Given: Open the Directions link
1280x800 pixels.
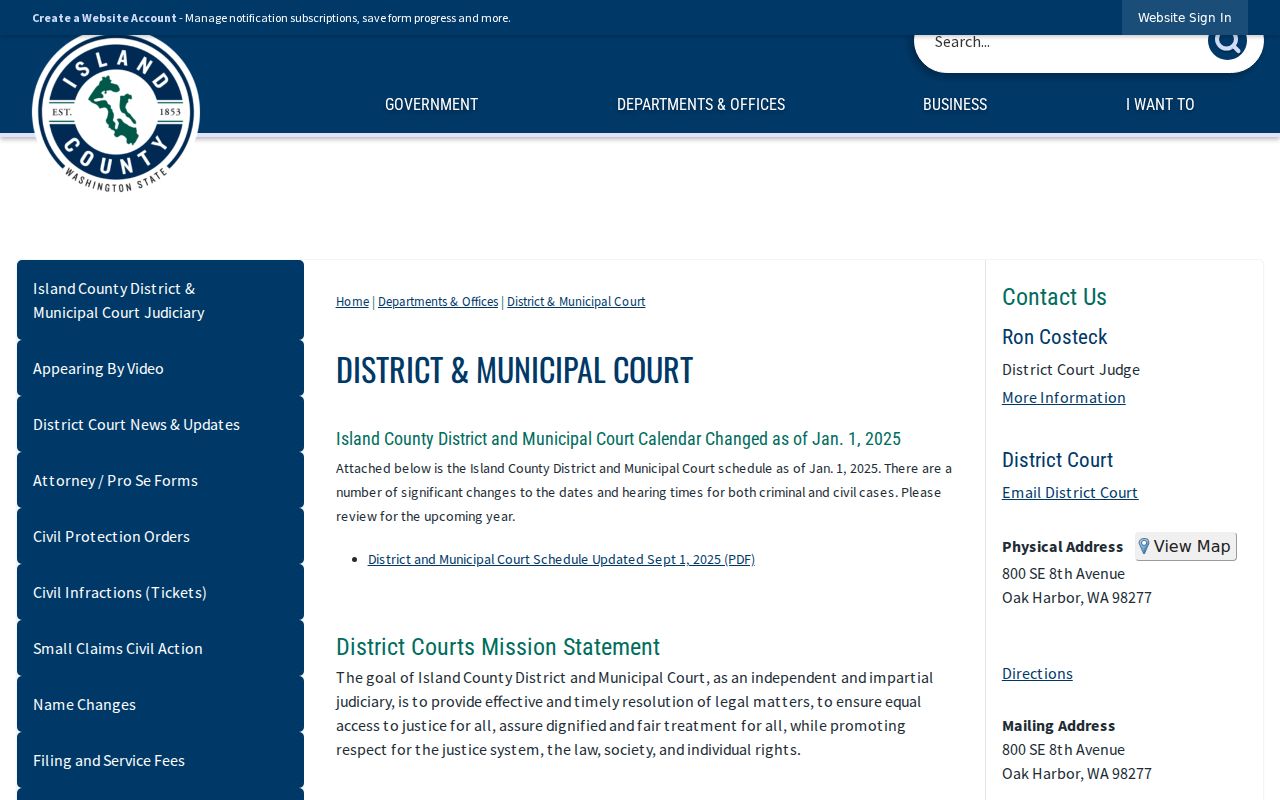Looking at the screenshot, I should point(1037,673).
